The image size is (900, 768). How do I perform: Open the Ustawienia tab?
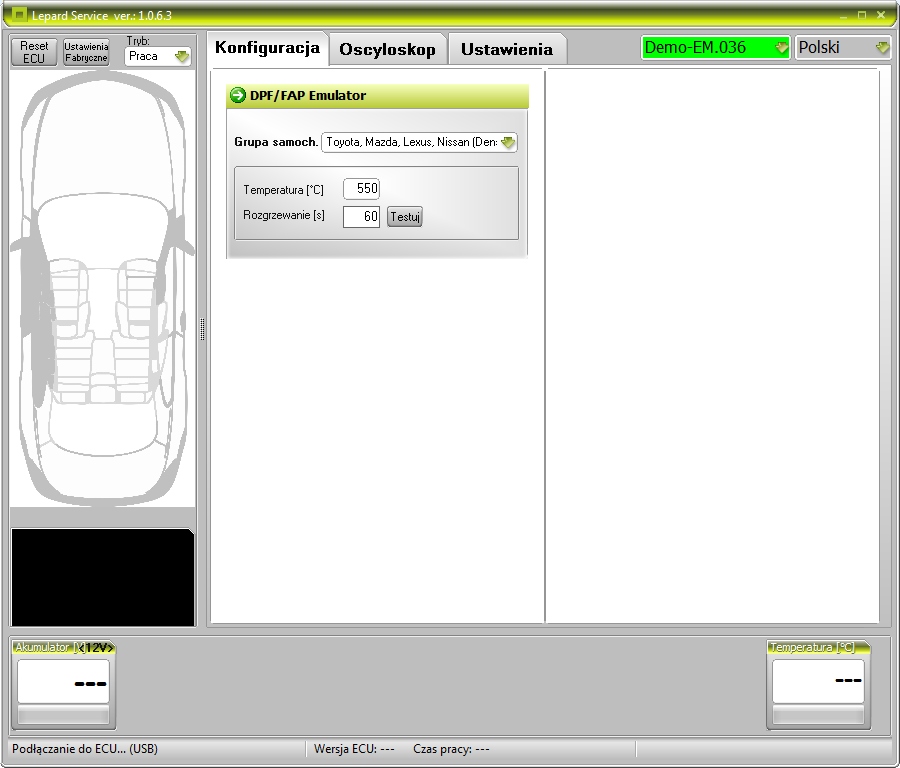(507, 49)
